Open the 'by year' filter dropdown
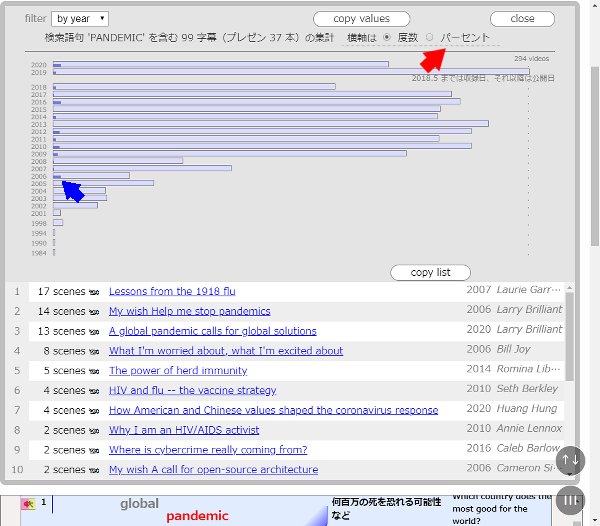 click(x=80, y=18)
